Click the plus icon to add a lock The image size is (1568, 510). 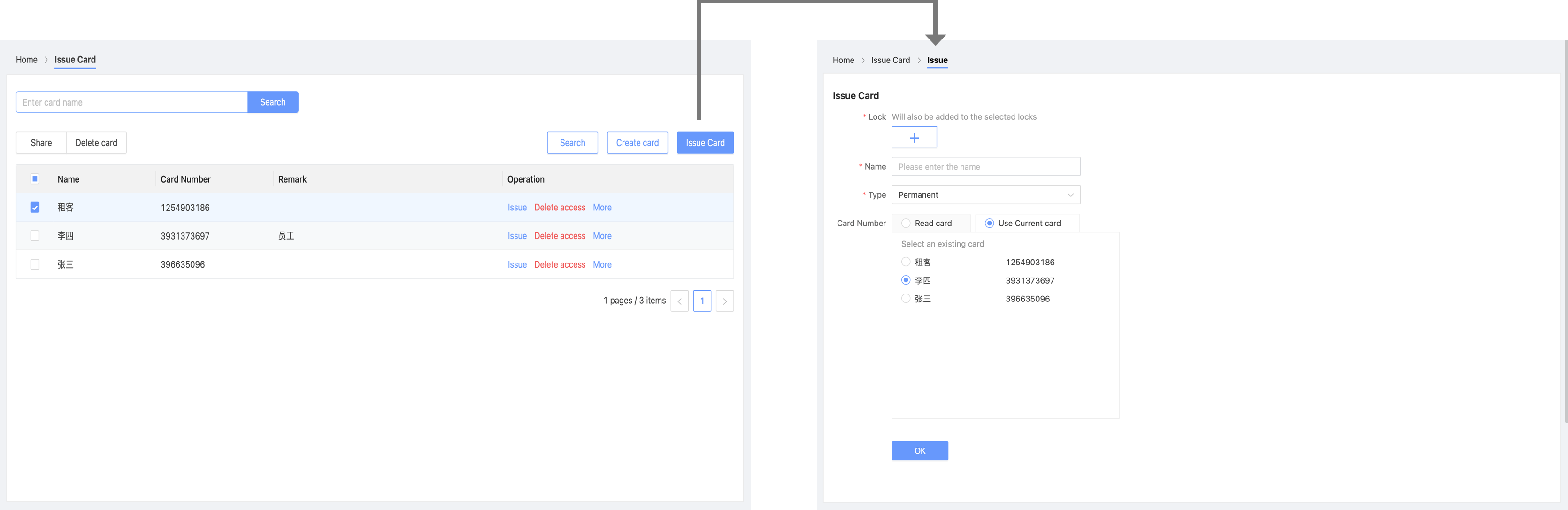pos(914,138)
